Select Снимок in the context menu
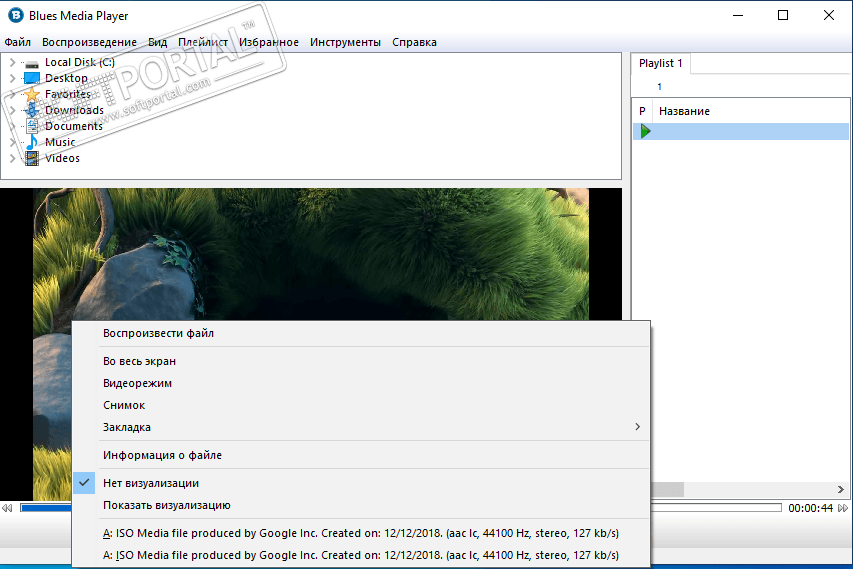The width and height of the screenshot is (853, 569). (x=361, y=405)
